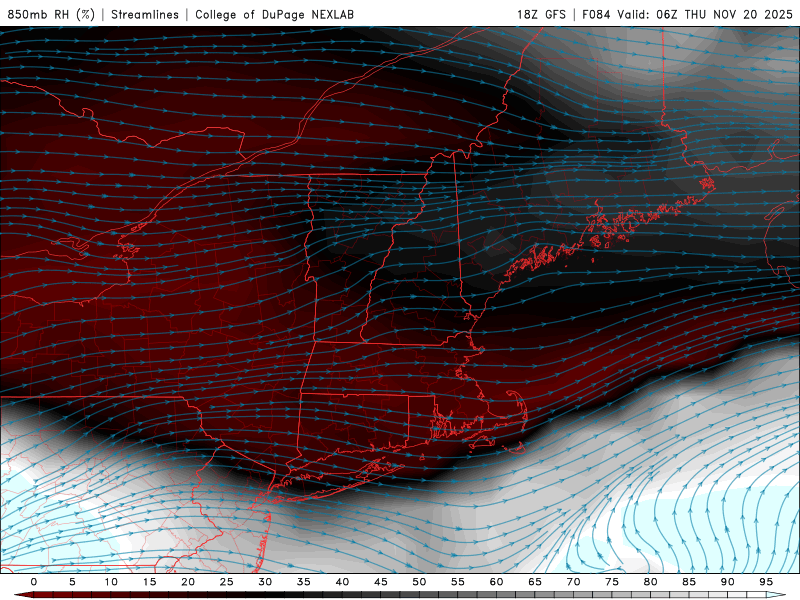The image size is (800, 600).
Task: Click the colorbar label "0"
Action: [x=34, y=582]
